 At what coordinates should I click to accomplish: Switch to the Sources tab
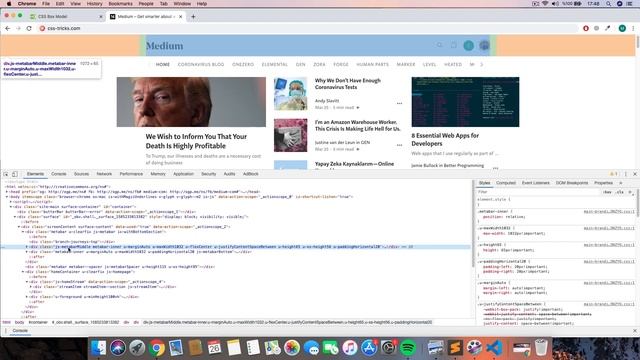[x=81, y=174]
